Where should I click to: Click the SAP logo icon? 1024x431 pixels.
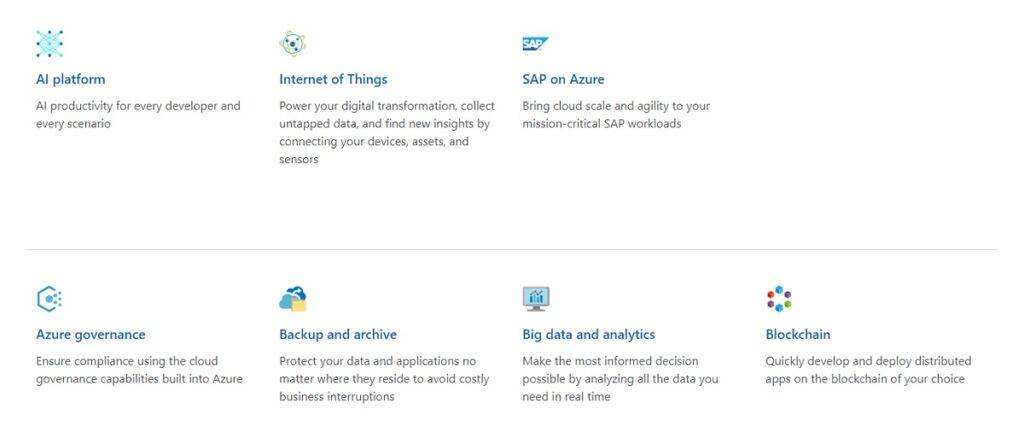coord(535,43)
